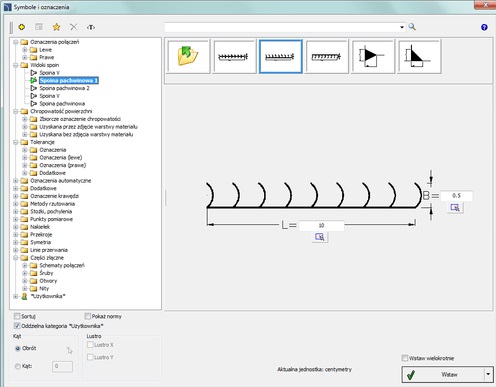
Task: Pick length L from drawing icon
Action: pos(320,237)
